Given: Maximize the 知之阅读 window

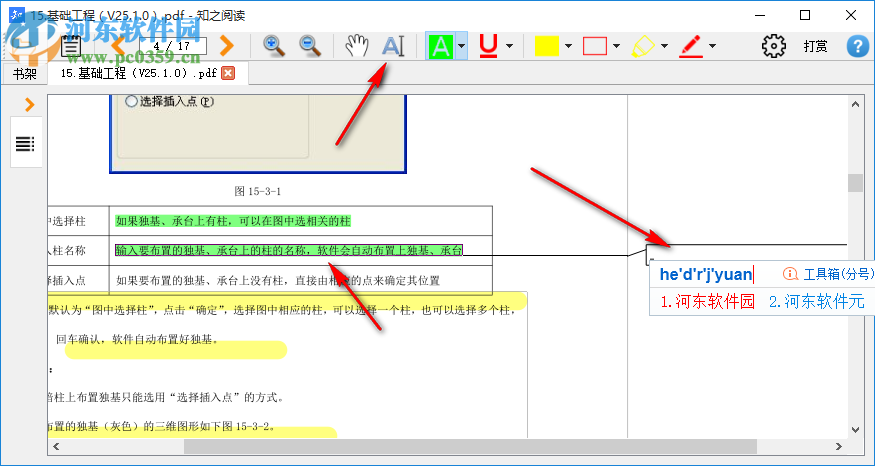Looking at the screenshot, I should [x=805, y=15].
